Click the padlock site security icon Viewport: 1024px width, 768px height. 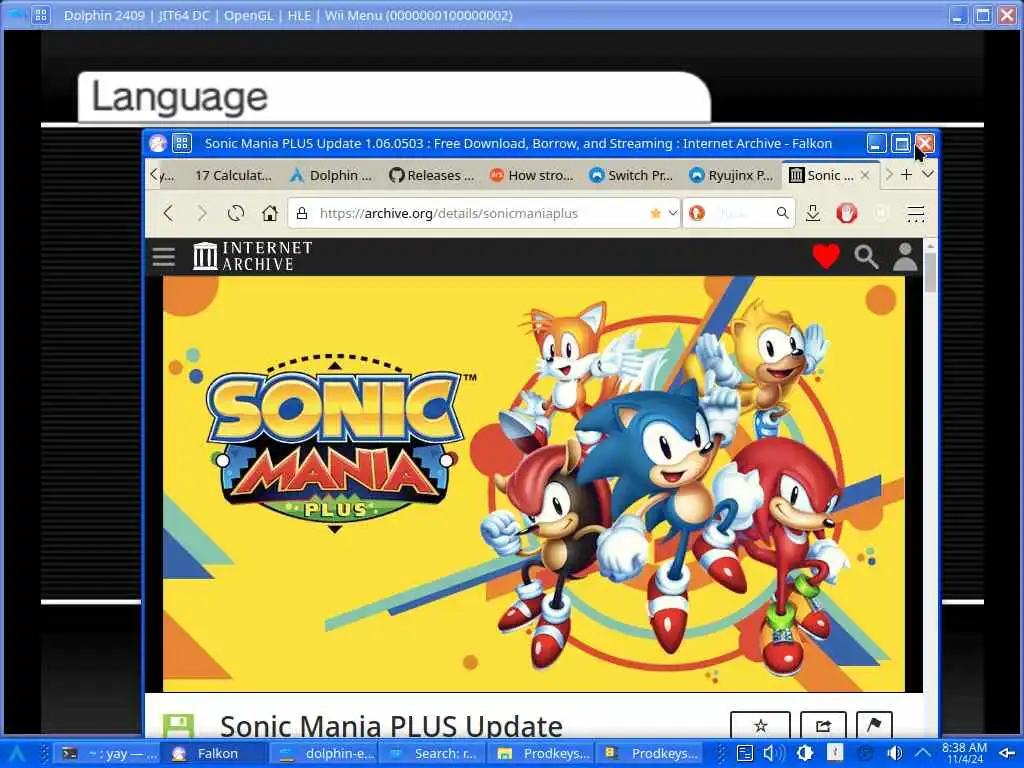click(302, 213)
